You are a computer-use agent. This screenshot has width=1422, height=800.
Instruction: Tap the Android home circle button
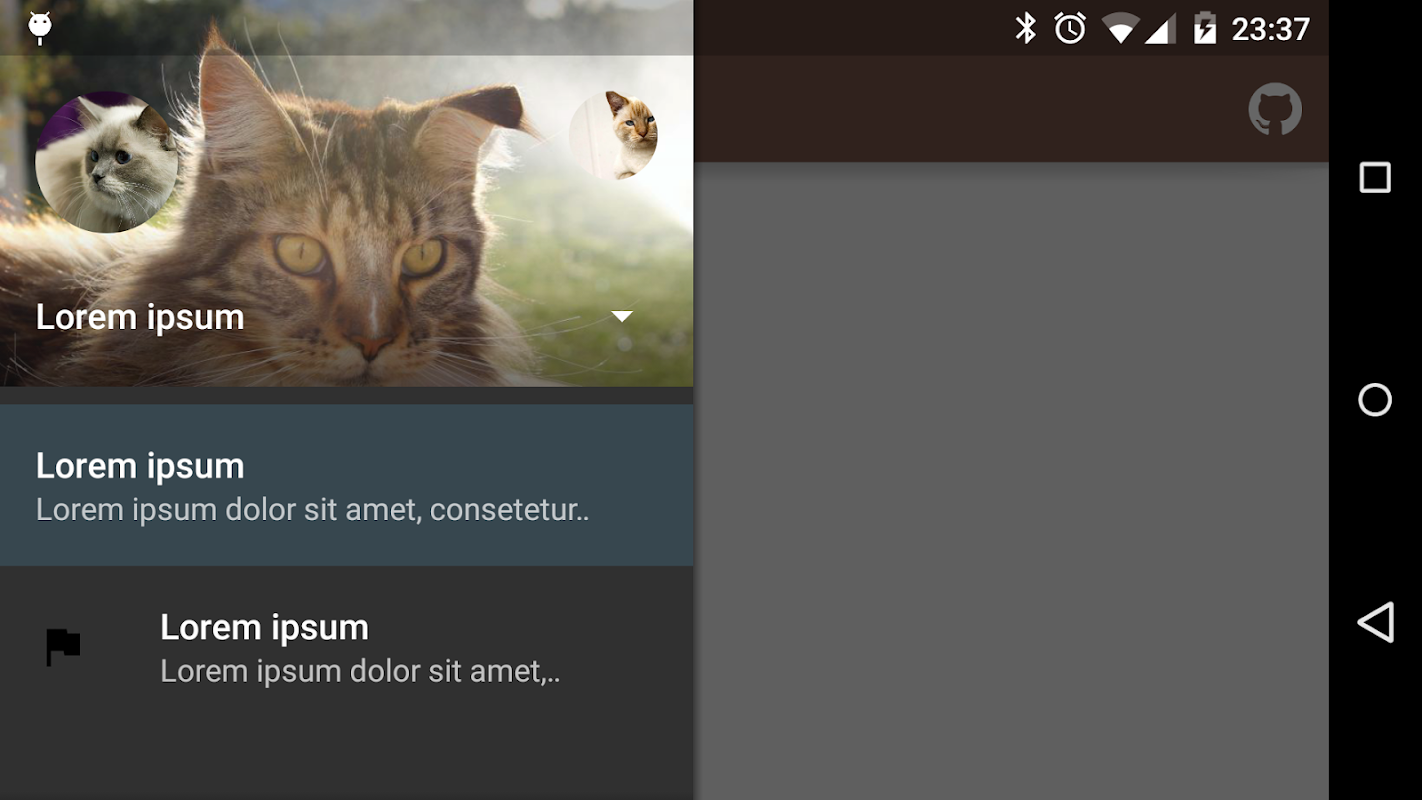coord(1375,400)
